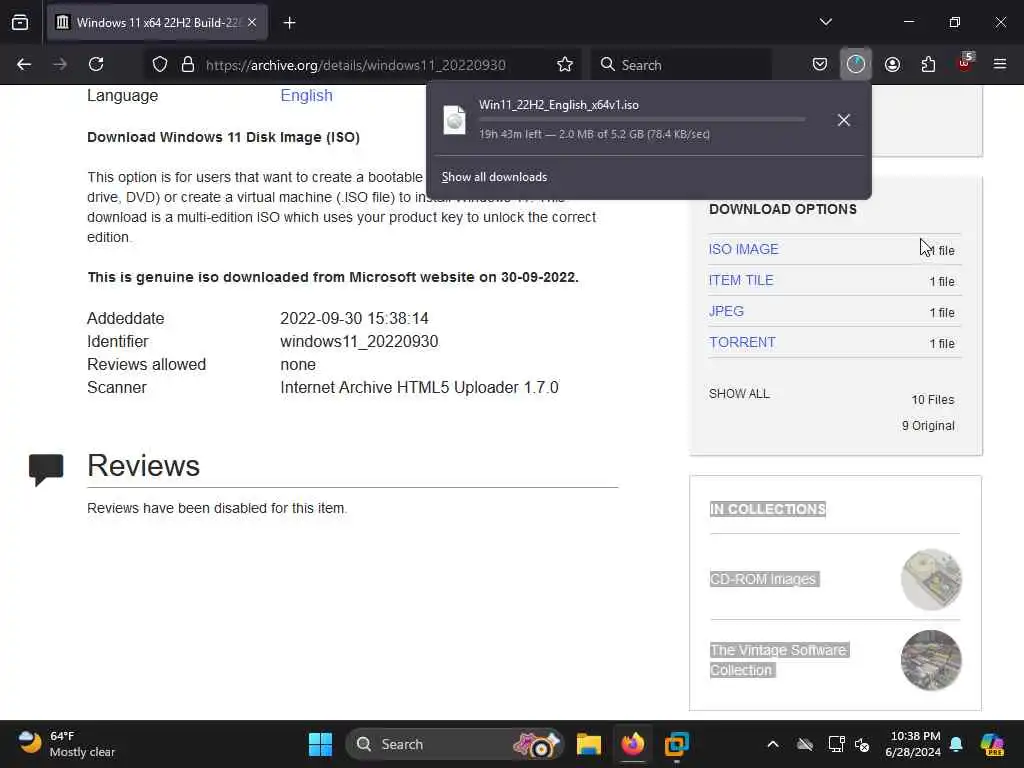Click the Addeddate value 2022-09-30 15:38:14
The width and height of the screenshot is (1024, 768).
pyautogui.click(x=354, y=319)
